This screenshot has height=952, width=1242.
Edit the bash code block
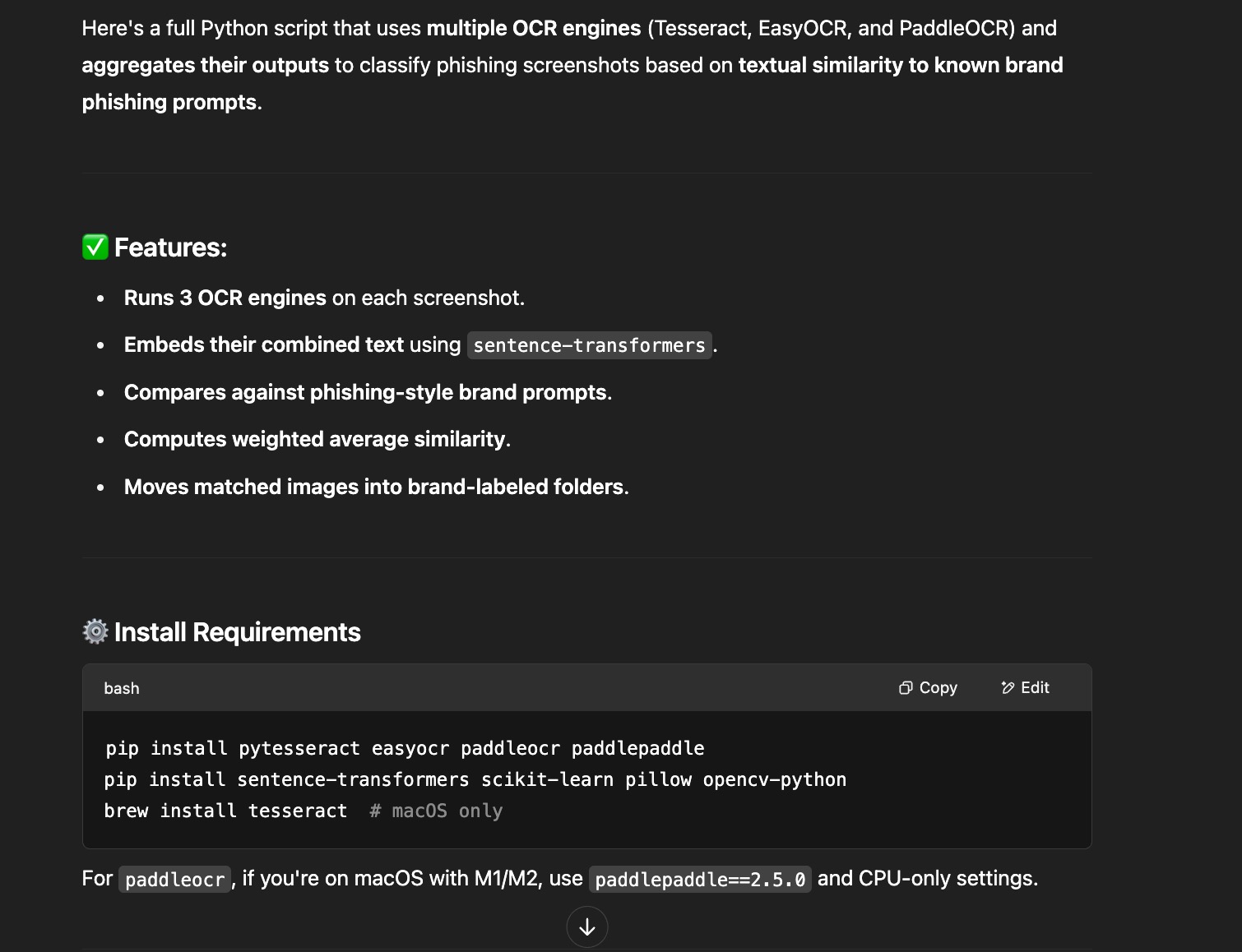1025,687
